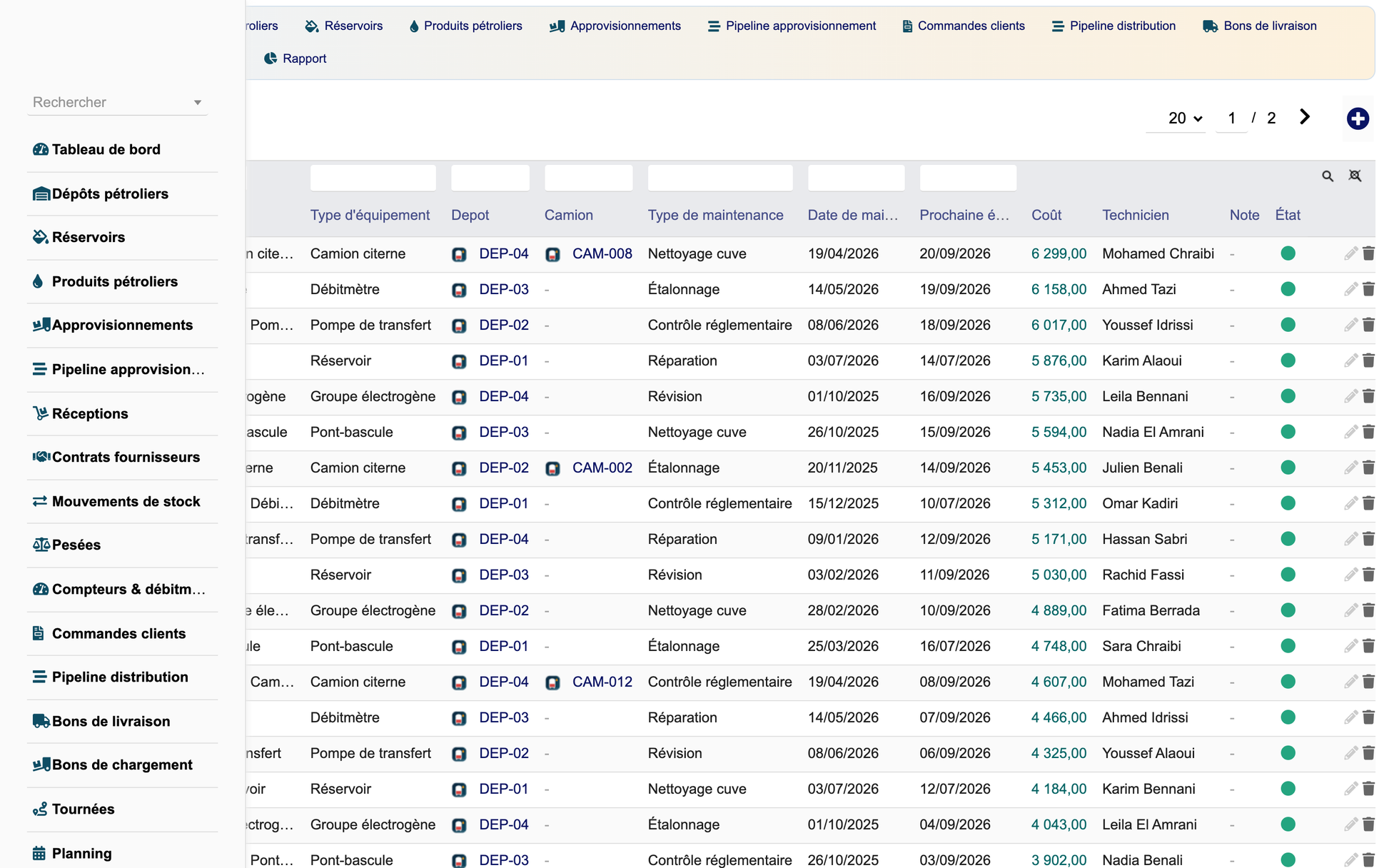Sort by Coût column header
The width and height of the screenshot is (1389, 868).
click(1046, 215)
